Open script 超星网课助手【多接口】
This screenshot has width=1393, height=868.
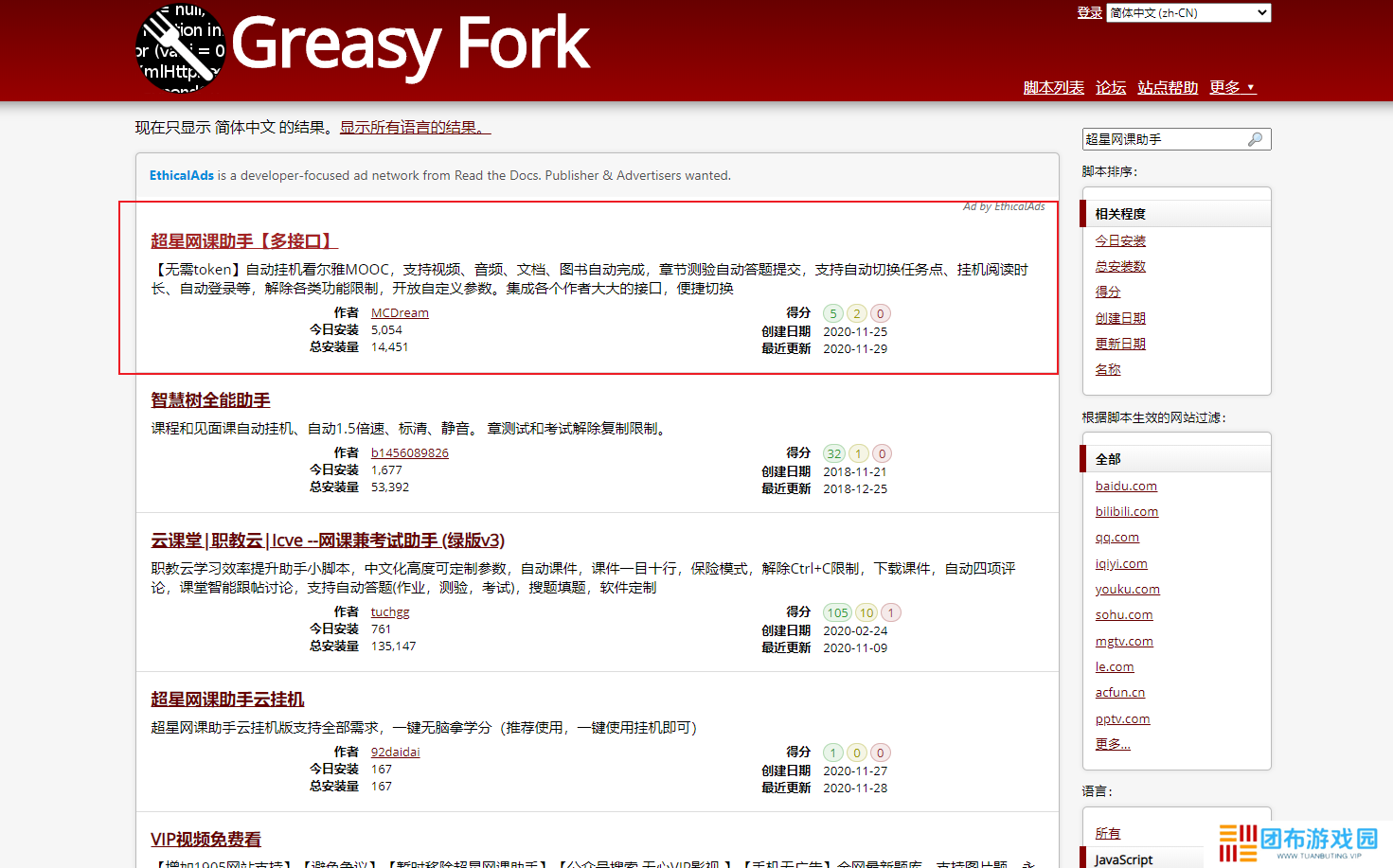point(244,240)
